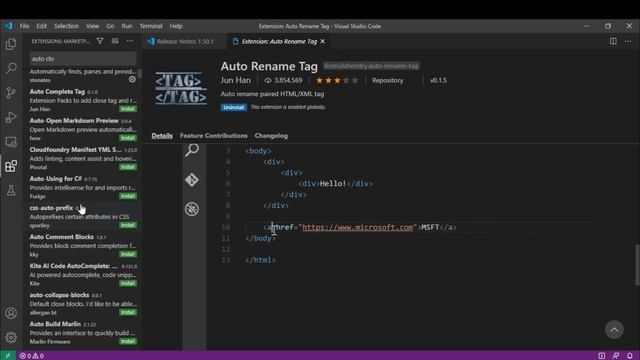Screen dimensions: 640x360
Task: Split the editor to the right
Action: [x=613, y=41]
